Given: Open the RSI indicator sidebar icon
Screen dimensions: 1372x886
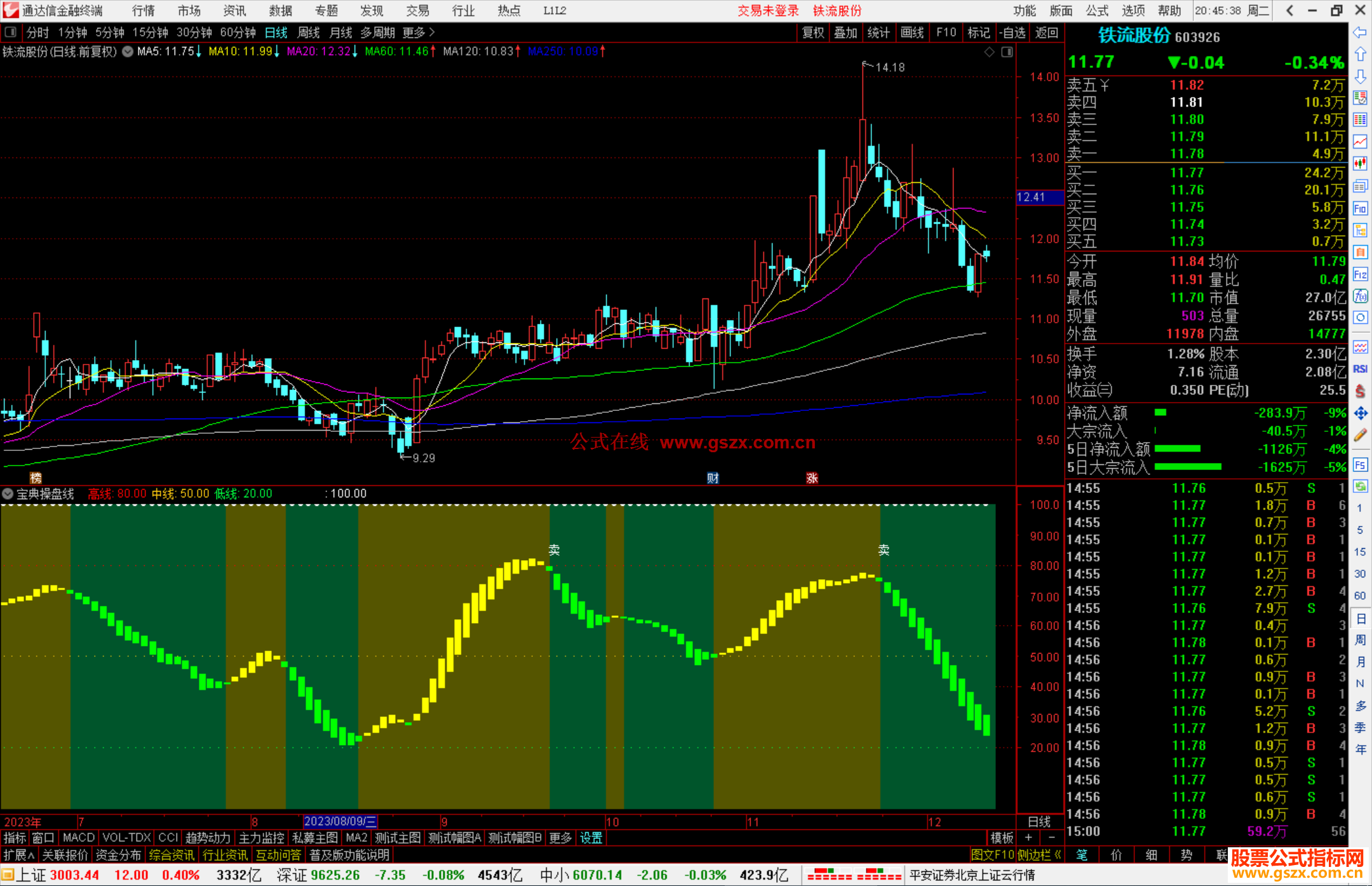Looking at the screenshot, I should click(1360, 369).
